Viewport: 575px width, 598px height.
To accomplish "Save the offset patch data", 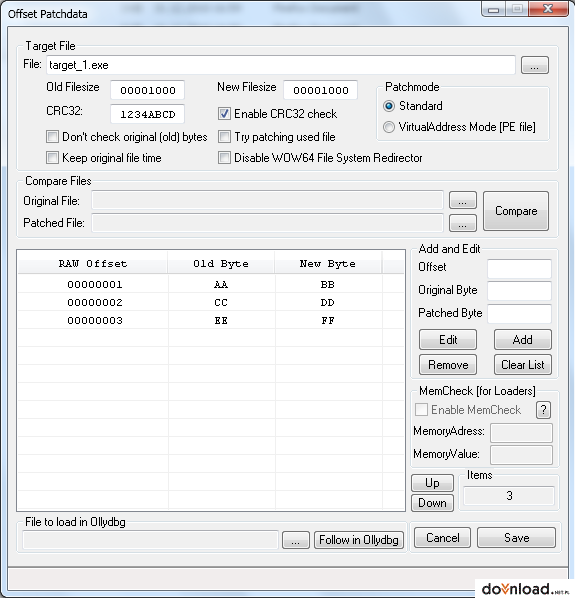I will coord(516,538).
